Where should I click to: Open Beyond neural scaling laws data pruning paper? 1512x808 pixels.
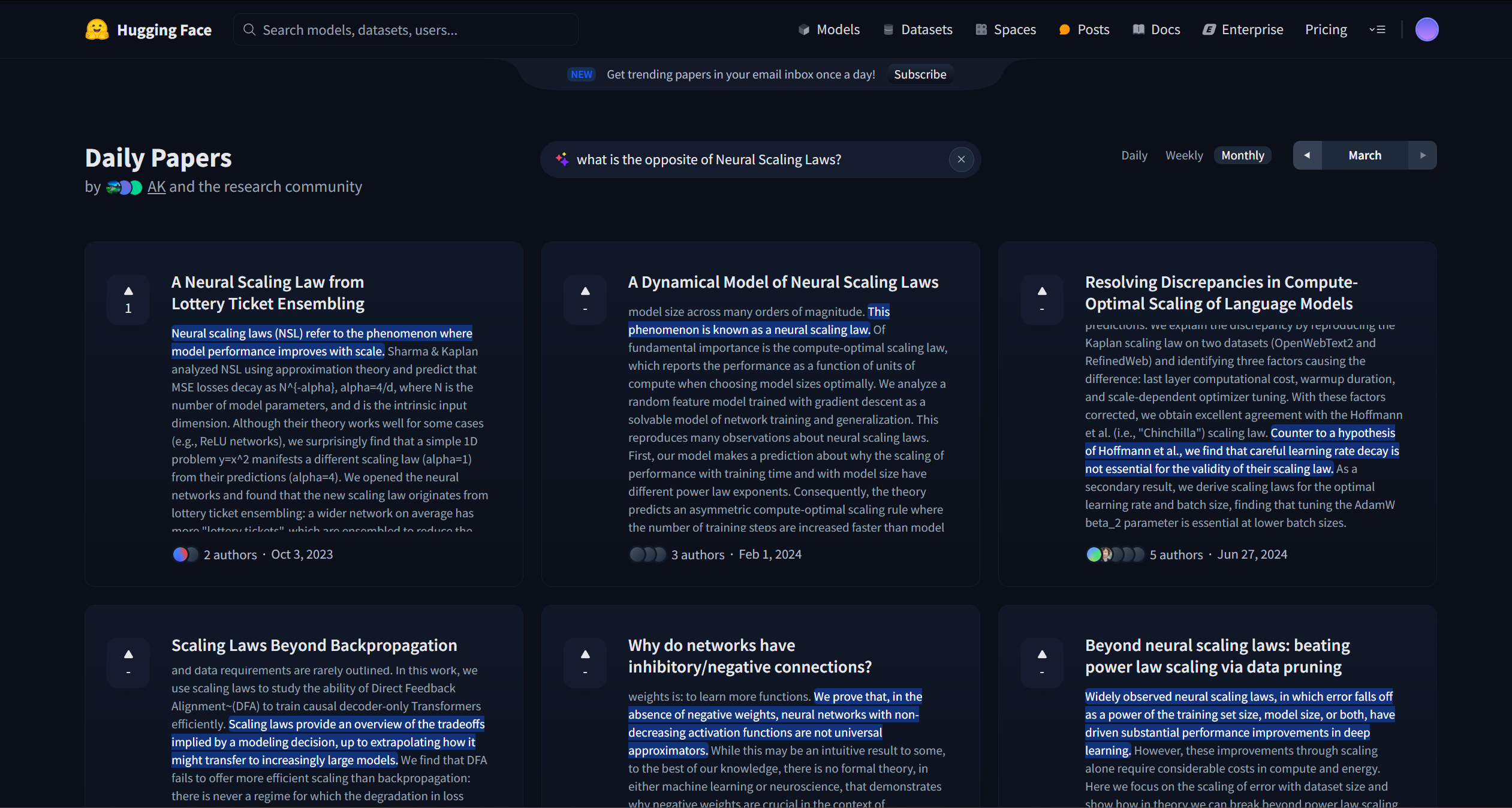click(x=1218, y=656)
